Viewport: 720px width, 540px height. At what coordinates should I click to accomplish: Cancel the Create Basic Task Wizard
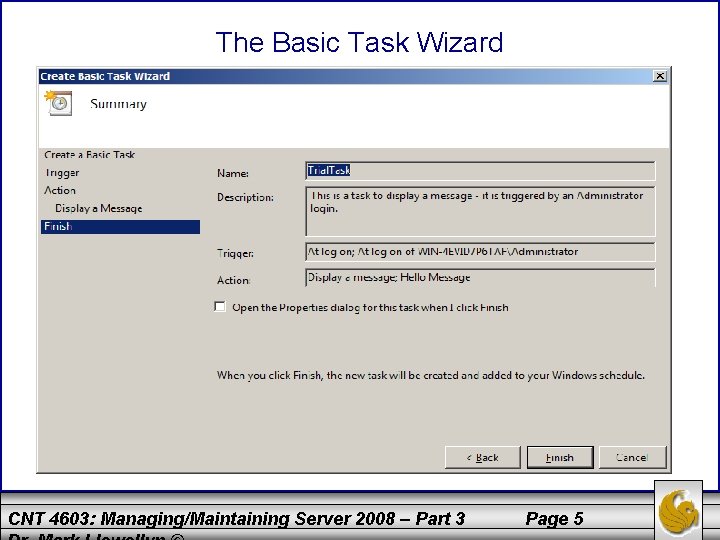pyautogui.click(x=632, y=457)
